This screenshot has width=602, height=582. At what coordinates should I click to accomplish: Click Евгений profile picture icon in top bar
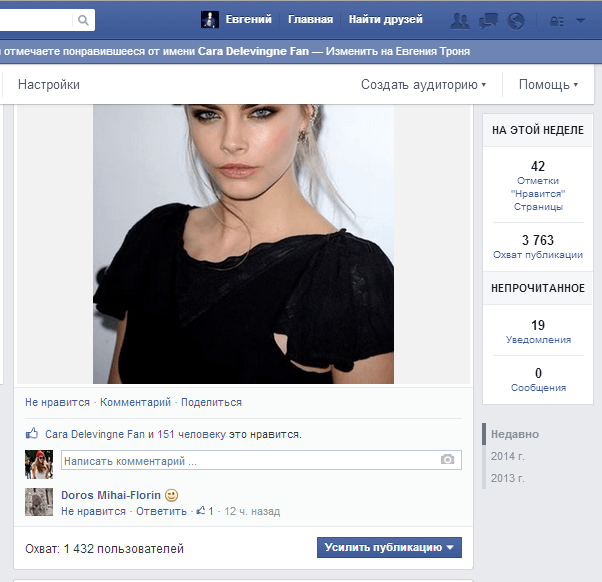pyautogui.click(x=209, y=20)
